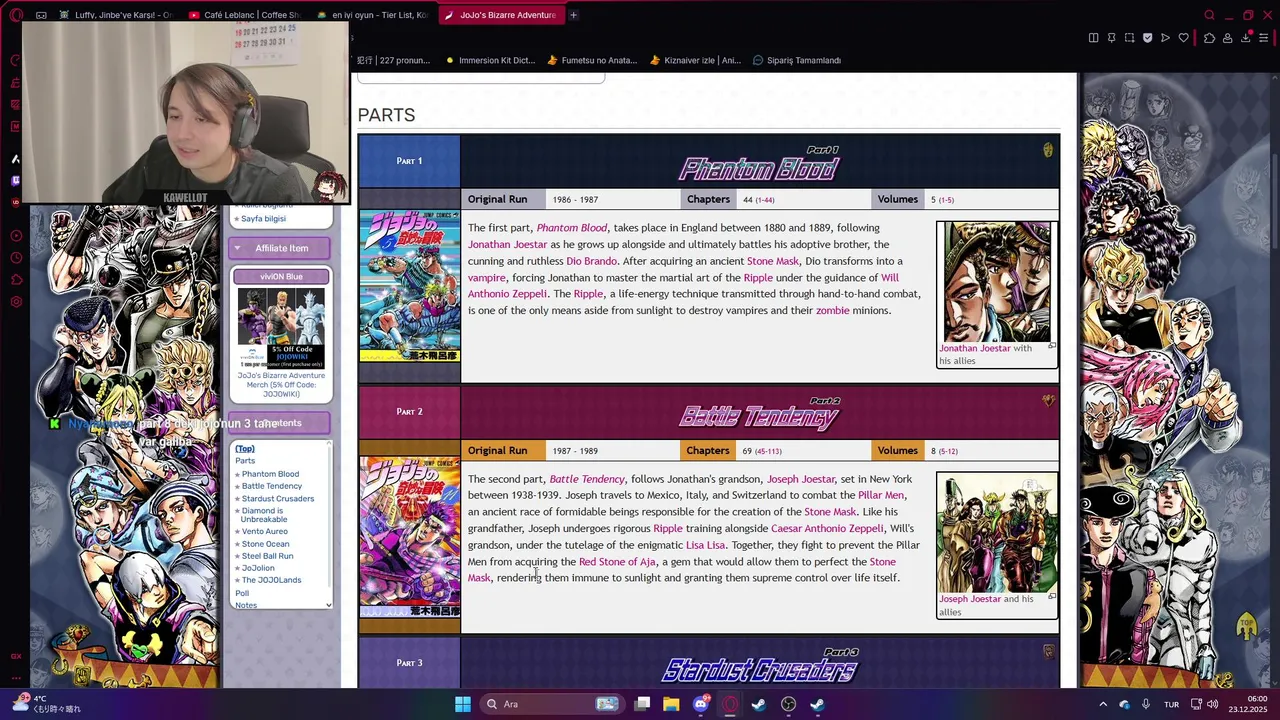Click Battle Tendency manga cover thumbnail
1280x720 pixels.
pos(410,537)
